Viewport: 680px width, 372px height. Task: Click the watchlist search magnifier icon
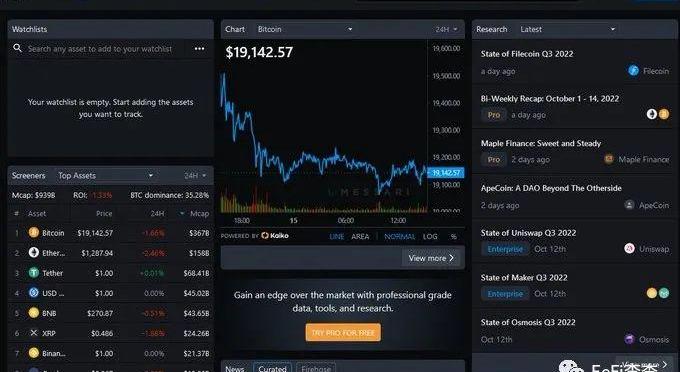tap(17, 48)
